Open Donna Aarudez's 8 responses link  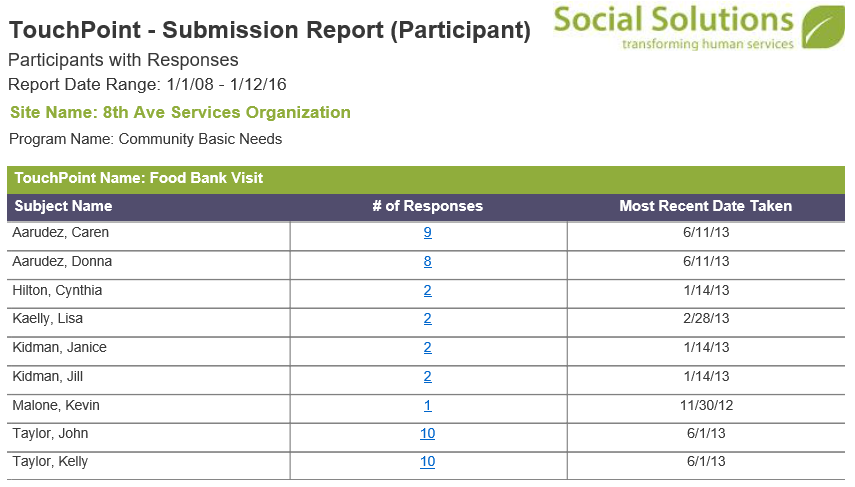(x=428, y=262)
